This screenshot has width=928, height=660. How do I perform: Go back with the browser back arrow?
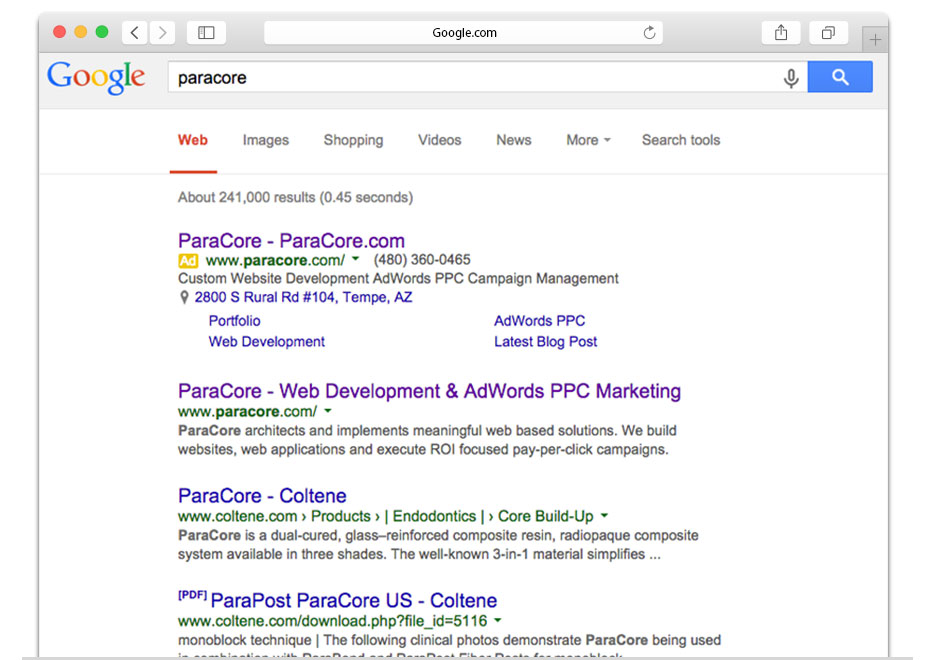(135, 33)
